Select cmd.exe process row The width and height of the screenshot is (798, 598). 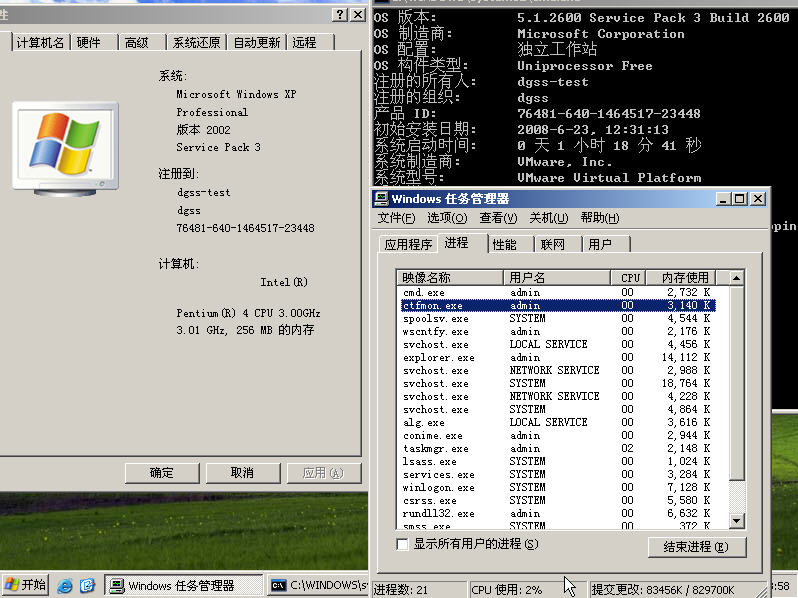558,293
